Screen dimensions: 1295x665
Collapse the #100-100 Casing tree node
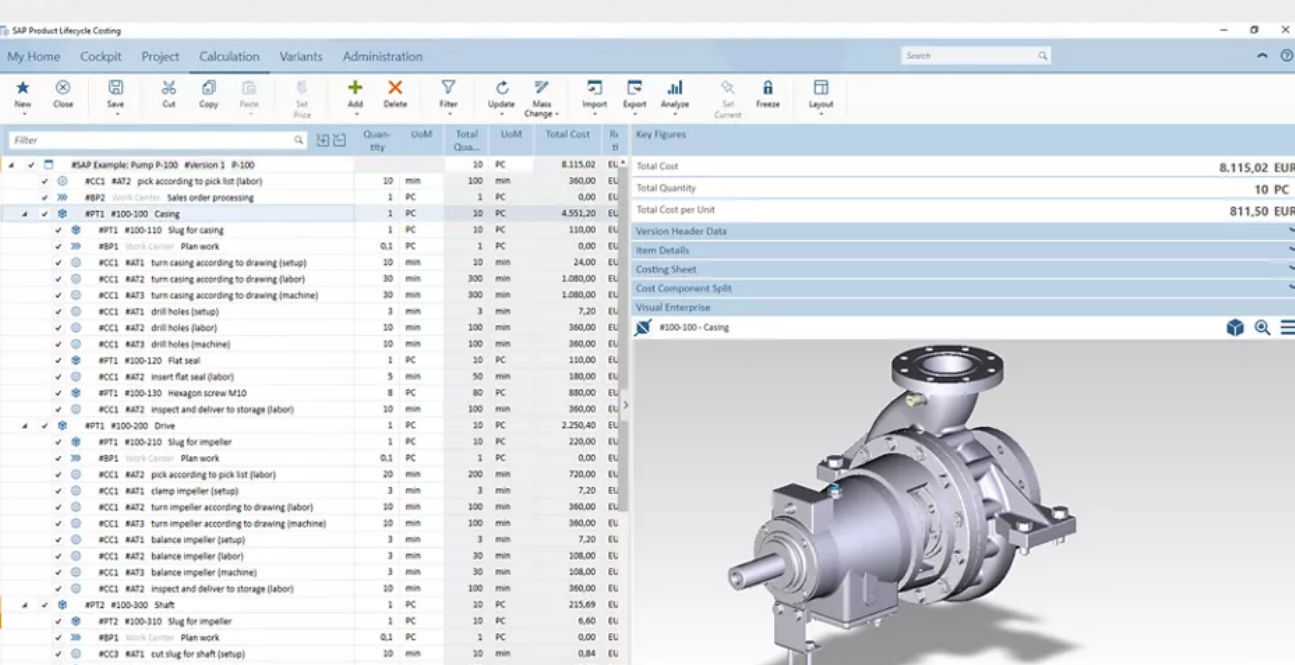tap(24, 214)
